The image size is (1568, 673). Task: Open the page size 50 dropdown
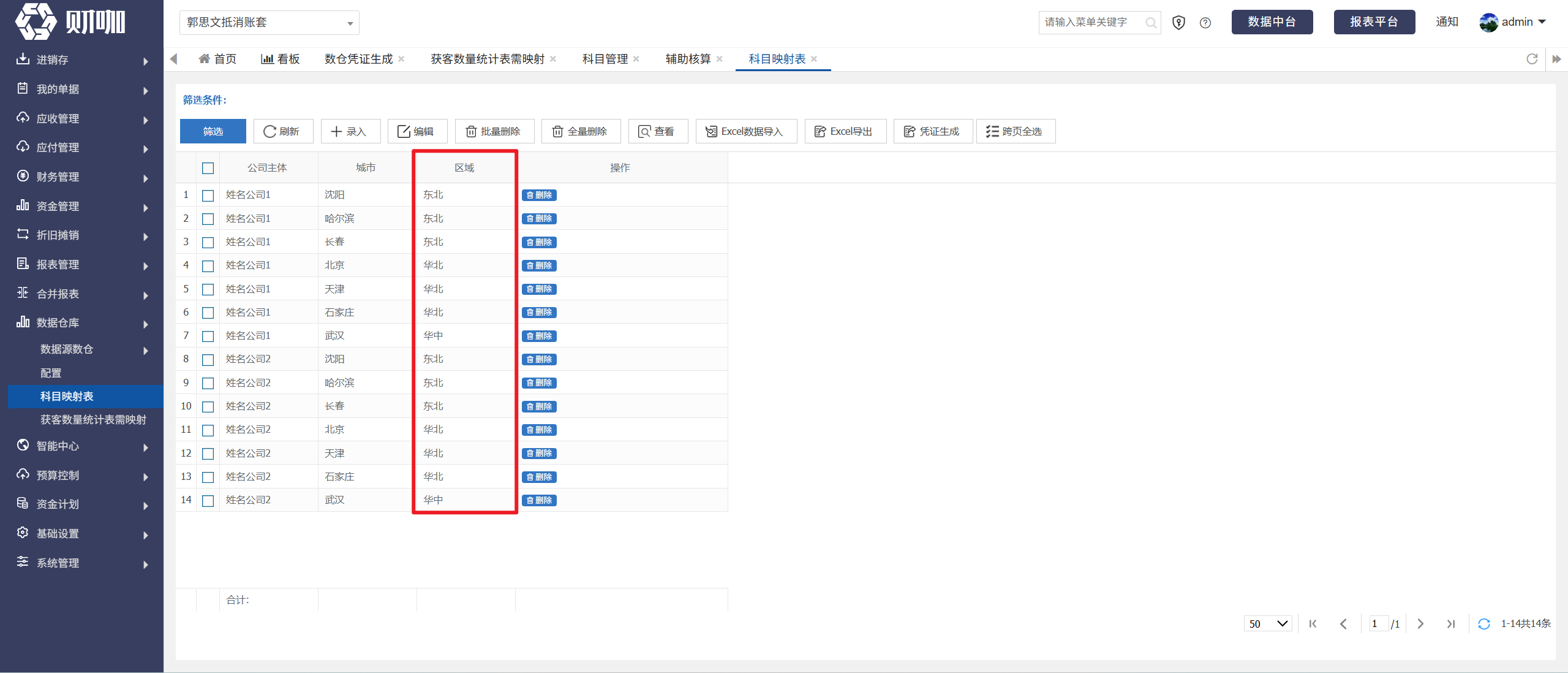(x=1268, y=624)
